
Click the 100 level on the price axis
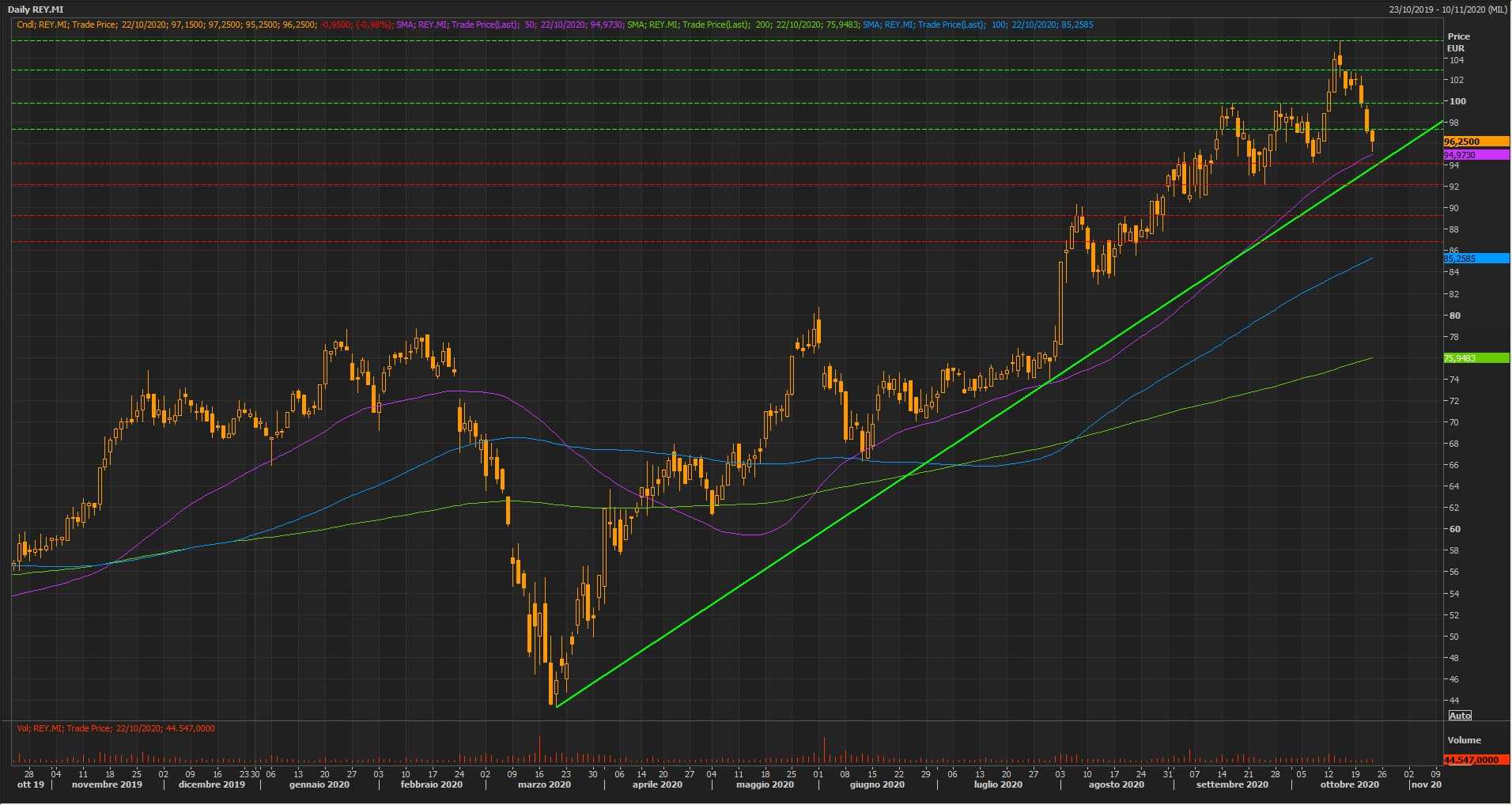[x=1457, y=101]
